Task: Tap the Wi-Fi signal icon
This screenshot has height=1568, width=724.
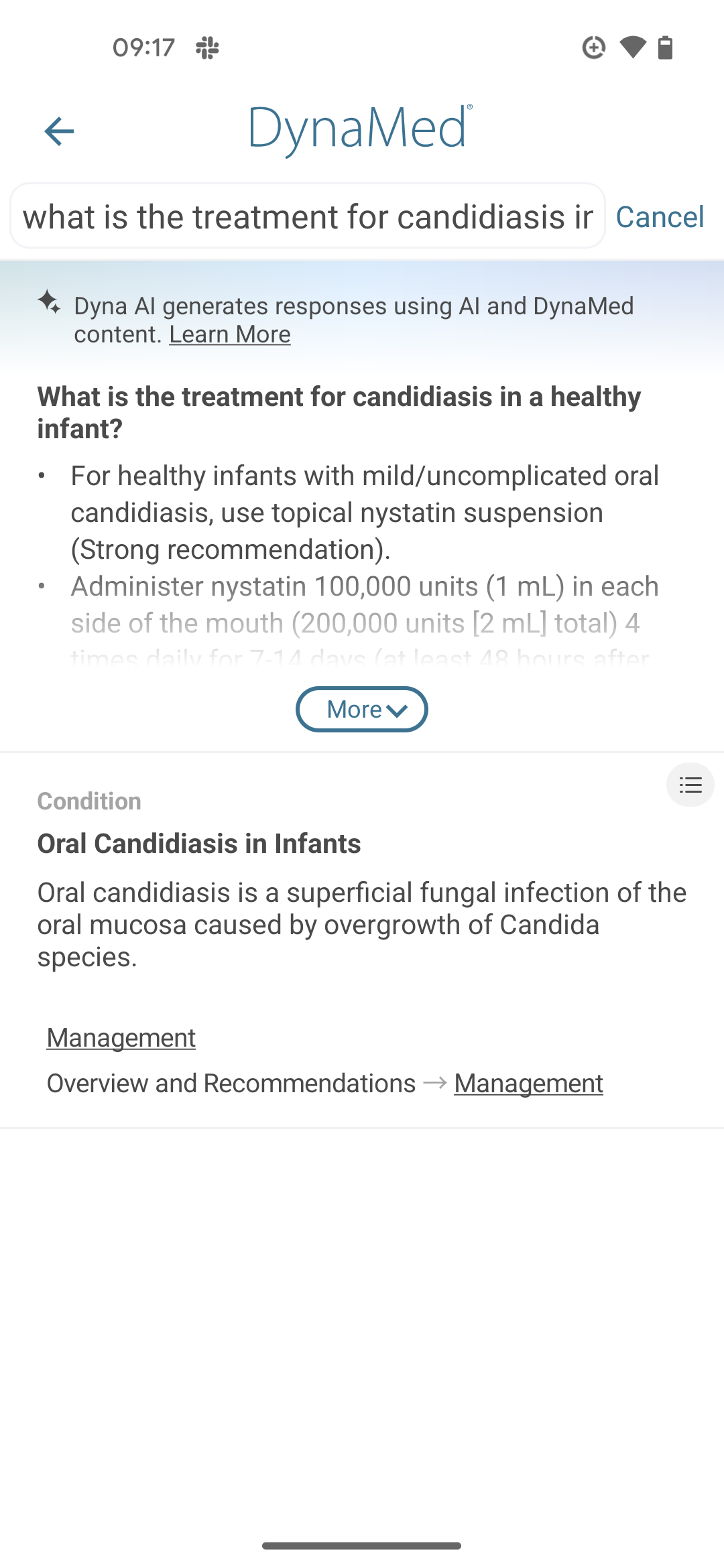Action: [x=632, y=48]
